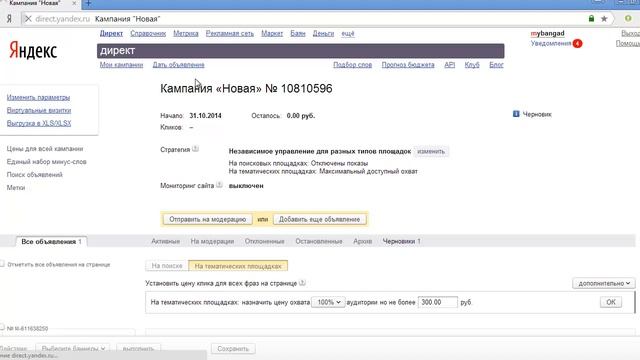Open Виртуальные визитки link

[x=39, y=110]
